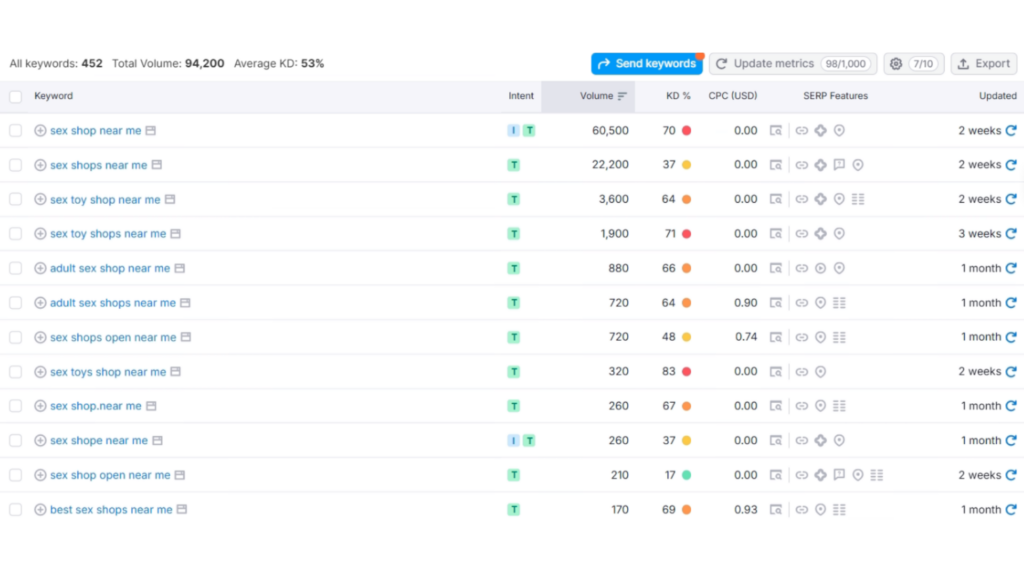
Task: View SERP snapshot for 'sex shop near me'
Action: 776,131
